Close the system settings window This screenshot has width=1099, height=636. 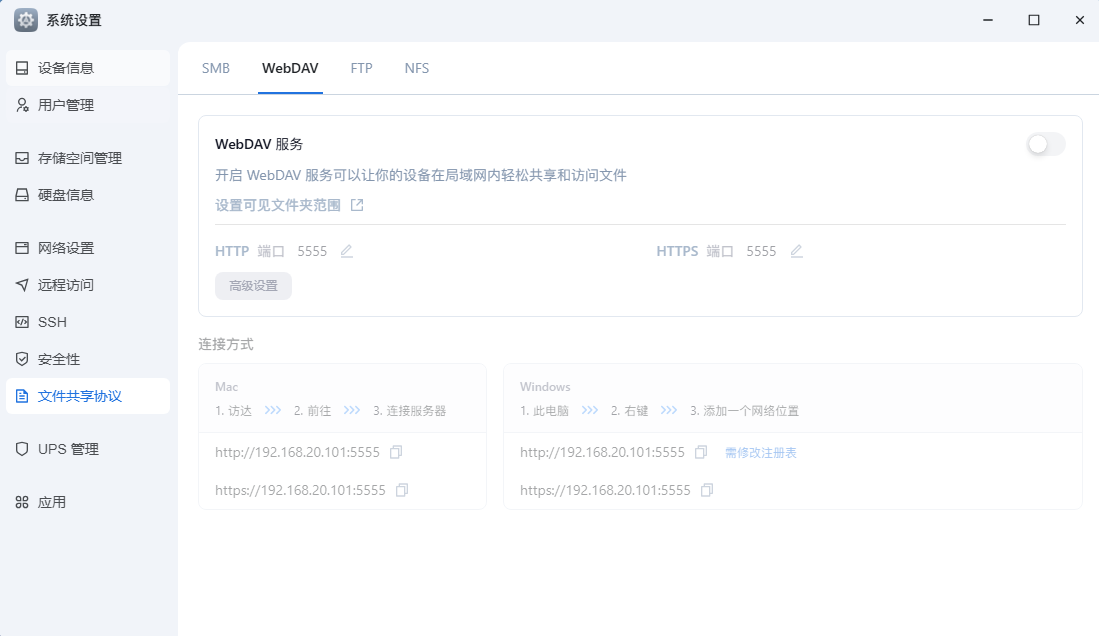point(1080,20)
